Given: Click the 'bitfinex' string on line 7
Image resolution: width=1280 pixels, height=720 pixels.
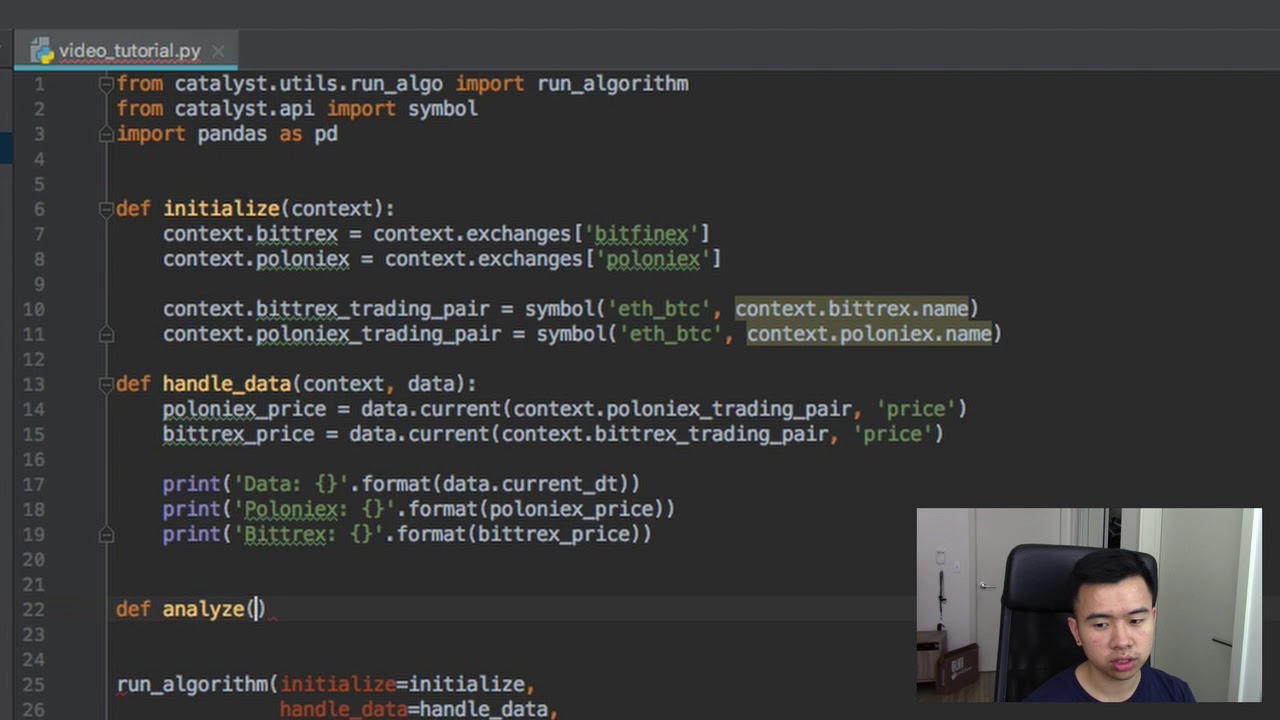Looking at the screenshot, I should (641, 234).
